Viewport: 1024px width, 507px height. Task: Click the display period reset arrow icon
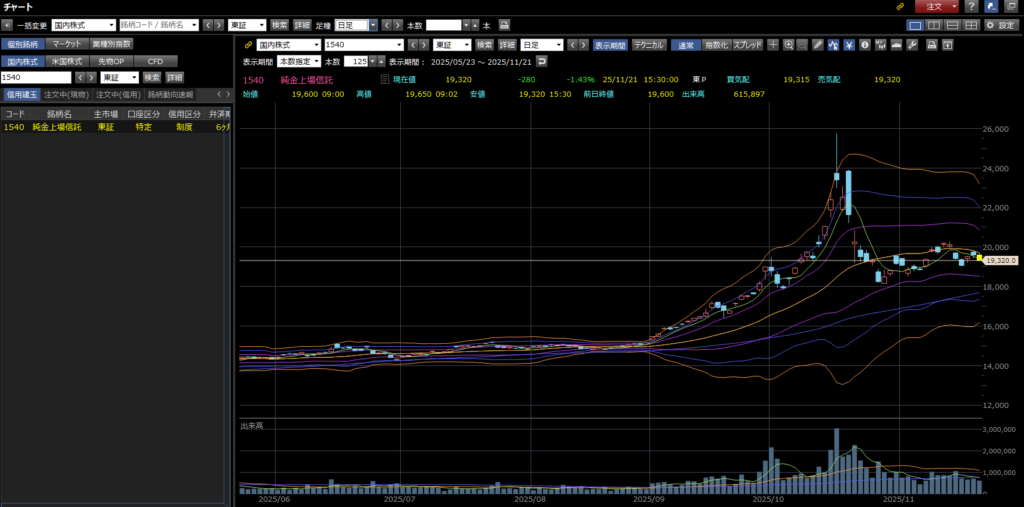tap(541, 61)
